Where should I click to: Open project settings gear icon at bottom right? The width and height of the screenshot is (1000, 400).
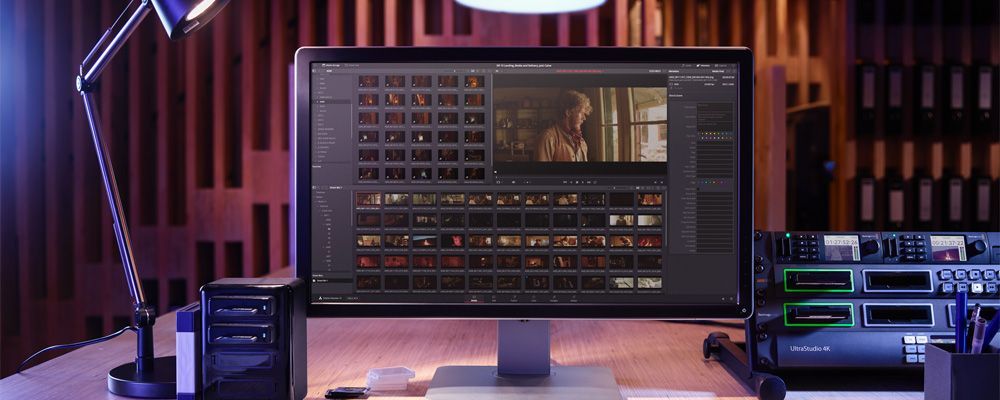pyautogui.click(x=732, y=299)
